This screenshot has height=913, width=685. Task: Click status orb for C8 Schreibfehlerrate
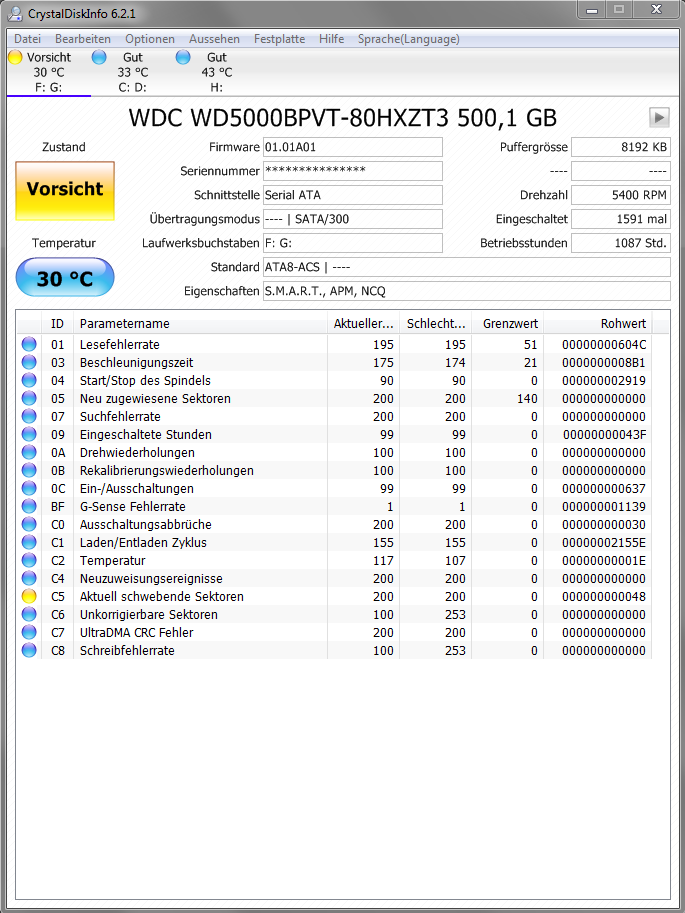pos(29,651)
